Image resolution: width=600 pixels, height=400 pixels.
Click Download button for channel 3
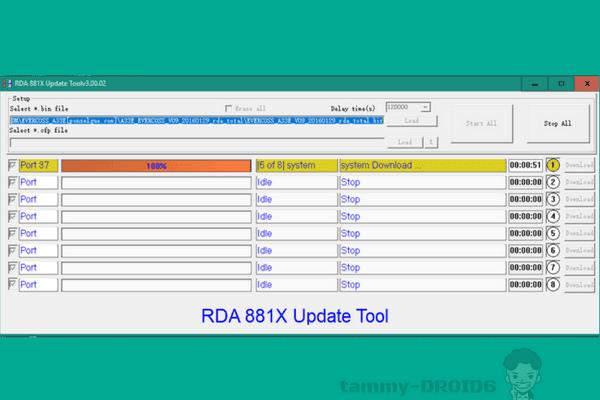[x=579, y=199]
